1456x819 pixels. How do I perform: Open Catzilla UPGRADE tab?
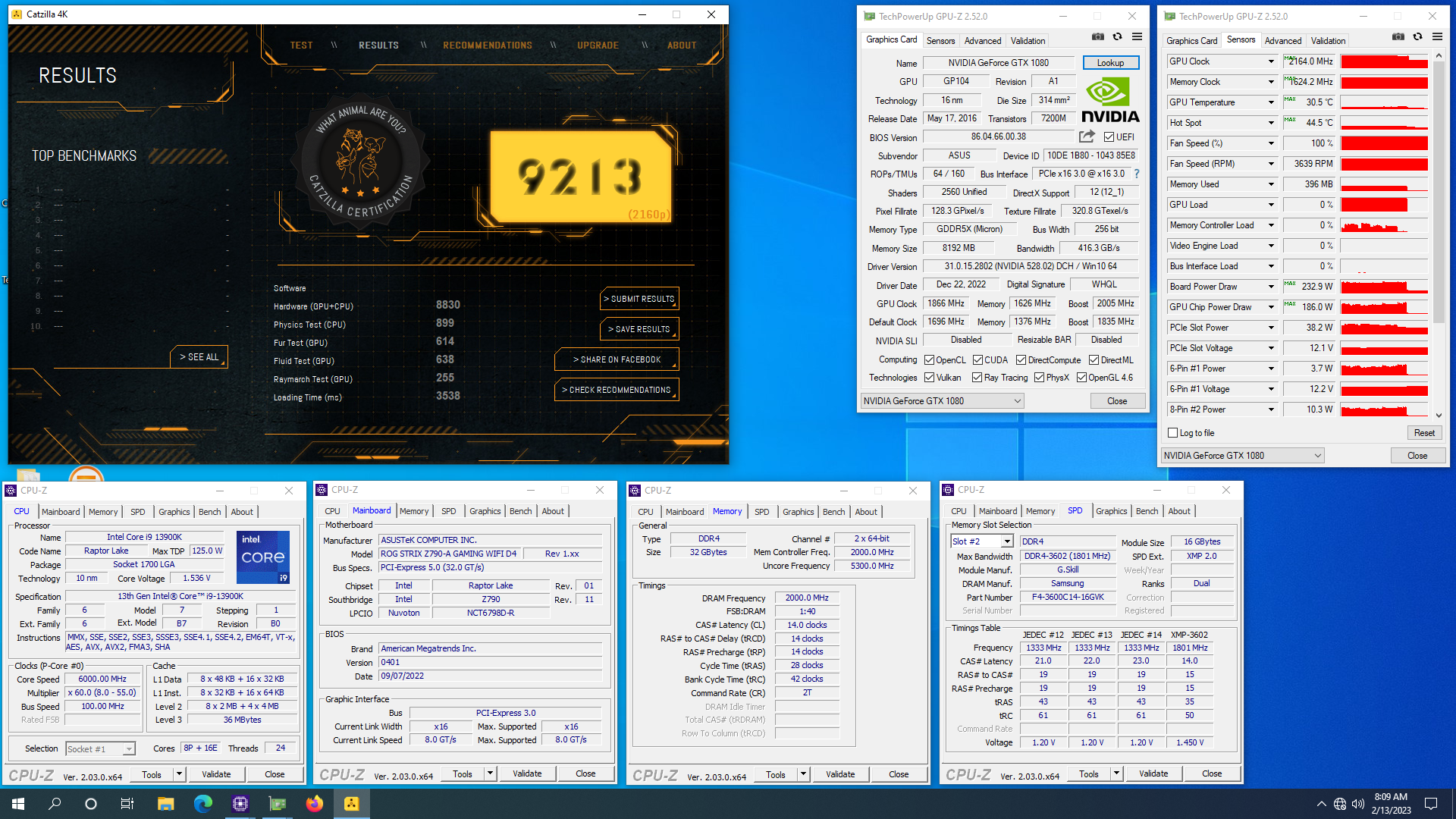point(598,45)
